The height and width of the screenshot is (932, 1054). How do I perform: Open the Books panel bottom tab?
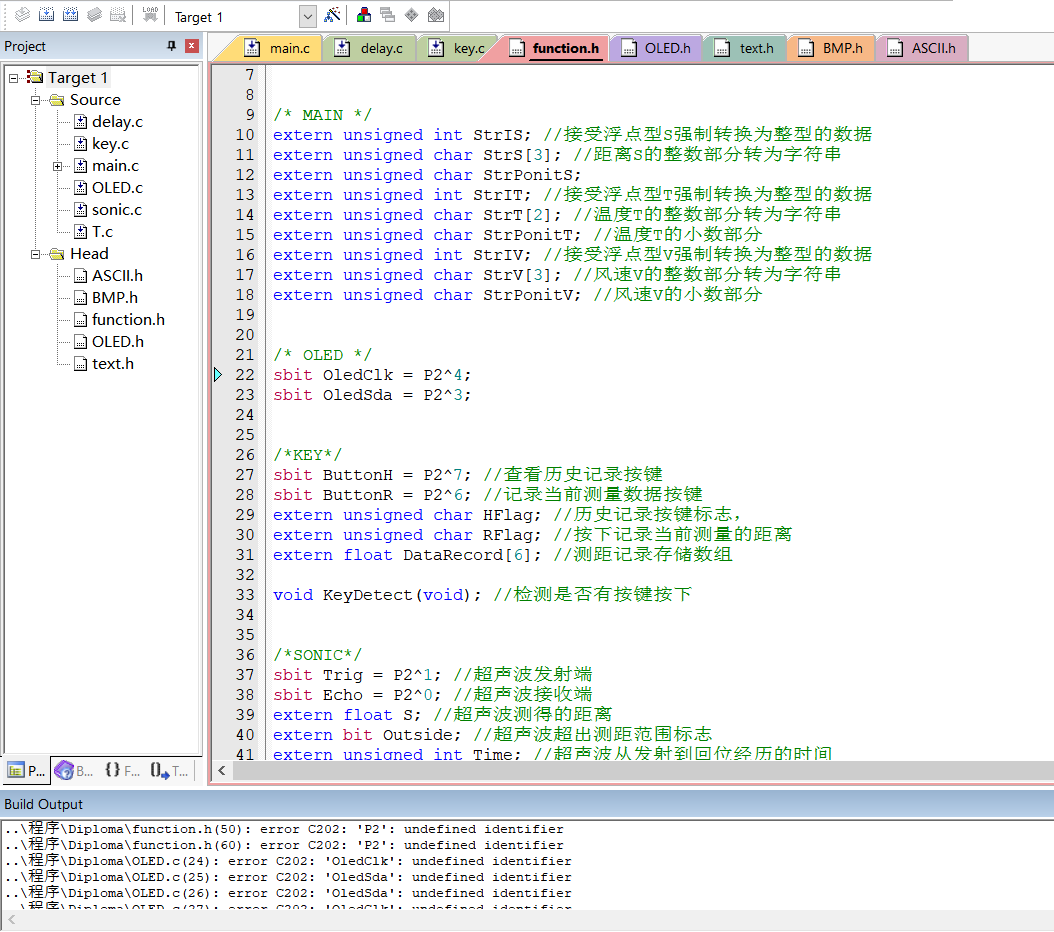pos(74,771)
